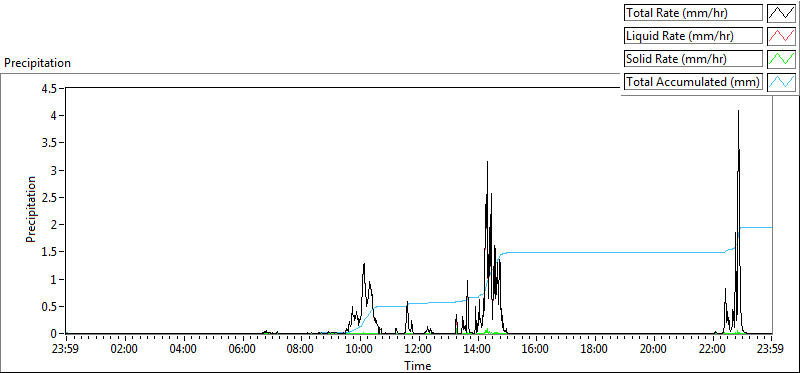Click the 04:00 time axis marker

click(184, 350)
